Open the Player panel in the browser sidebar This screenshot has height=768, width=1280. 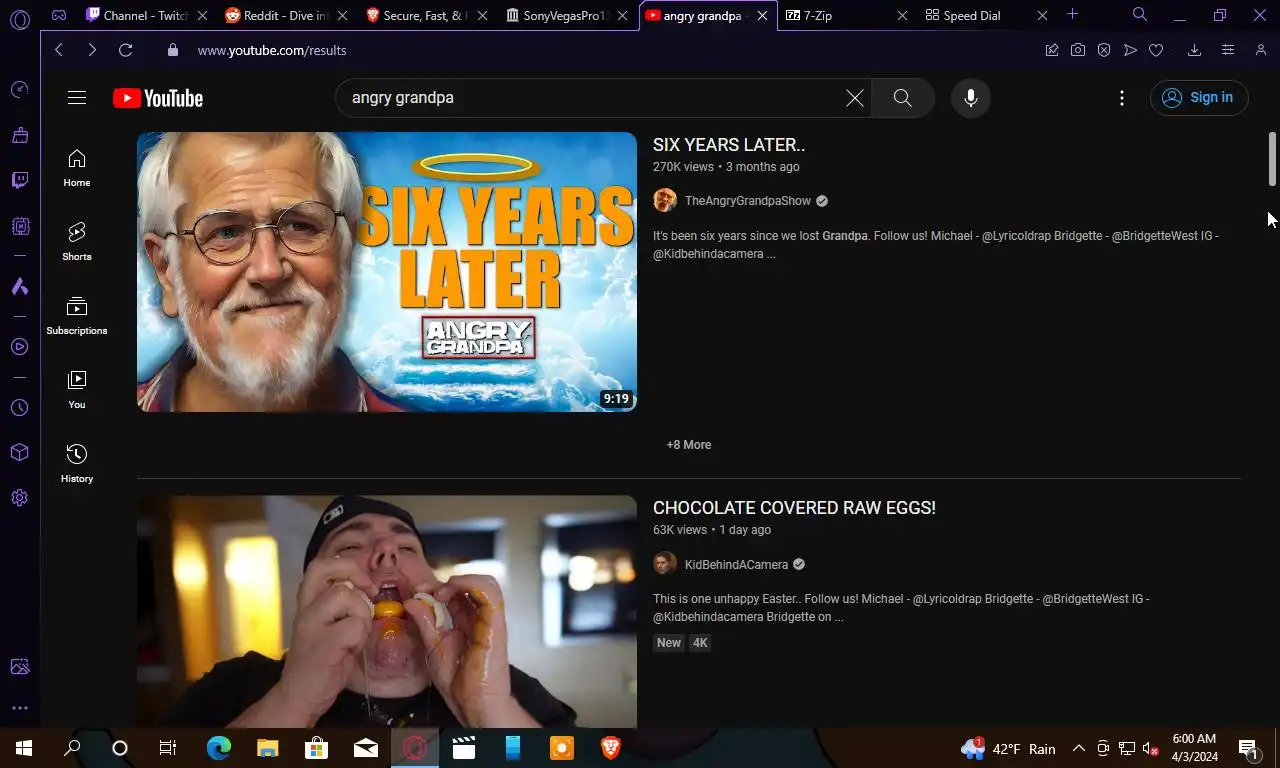[x=19, y=347]
